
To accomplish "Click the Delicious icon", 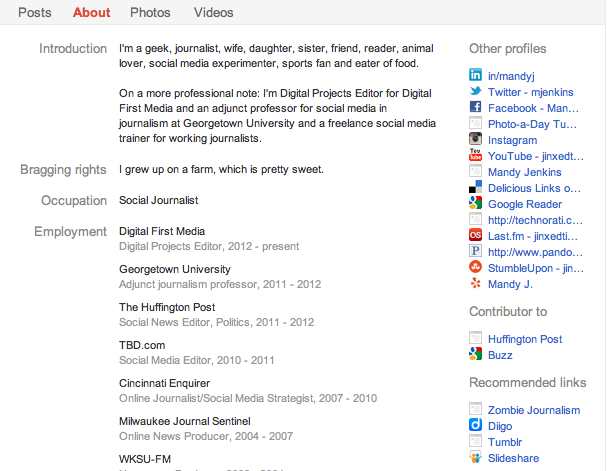I will point(476,187).
